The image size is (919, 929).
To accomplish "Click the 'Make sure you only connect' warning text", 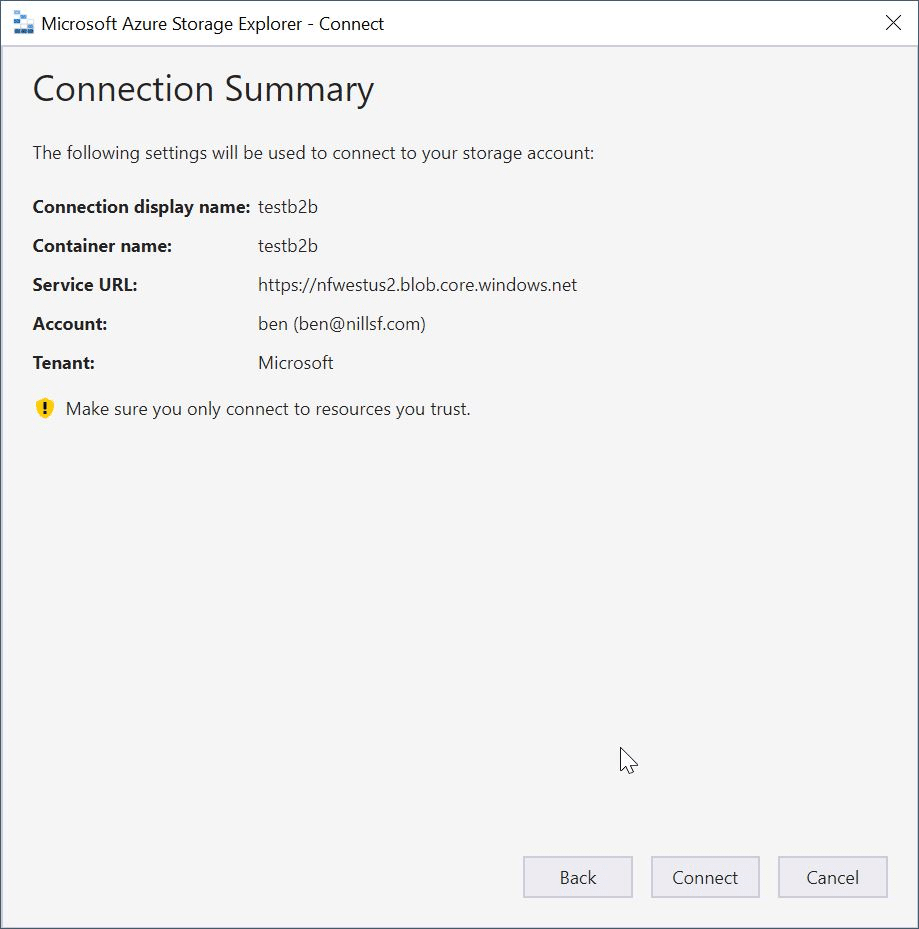I will 268,409.
